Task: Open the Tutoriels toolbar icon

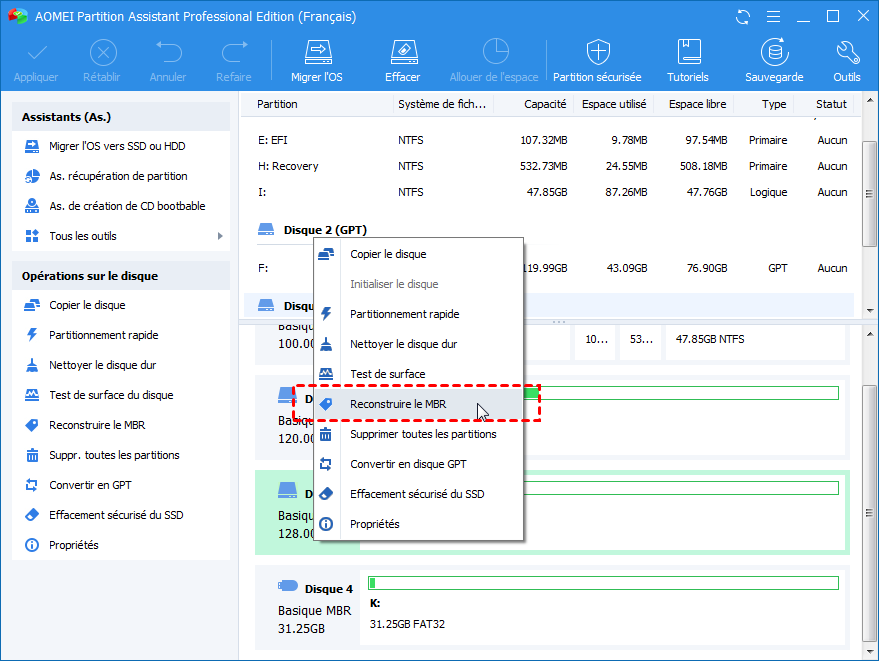Action: pyautogui.click(x=688, y=52)
